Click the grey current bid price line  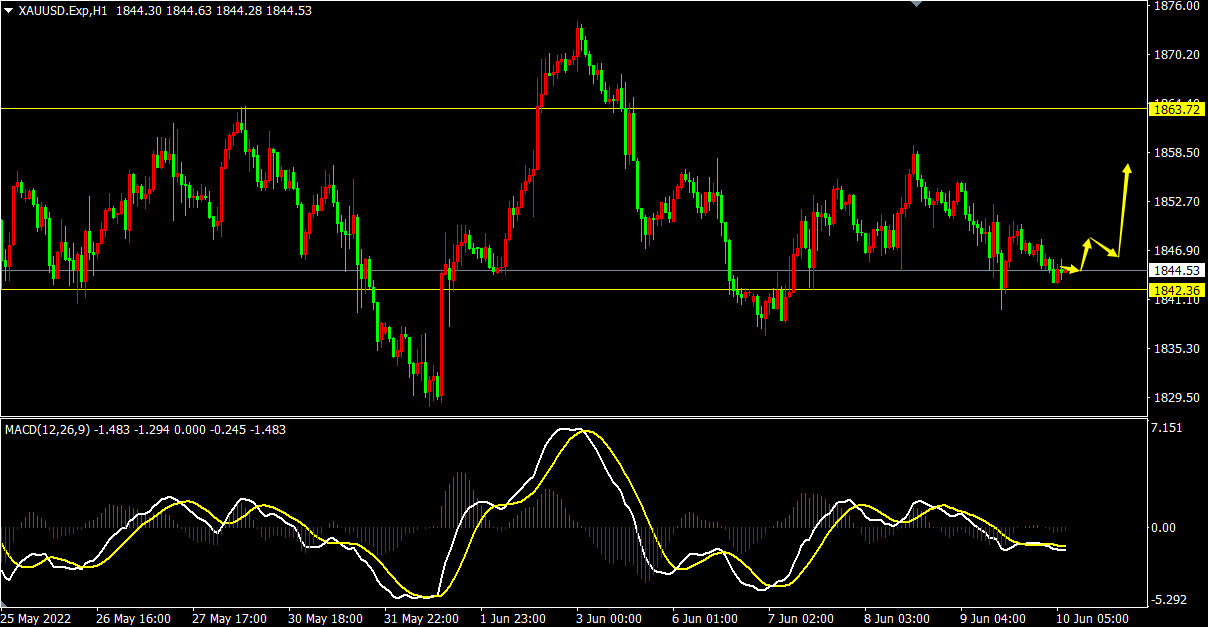(x=600, y=270)
